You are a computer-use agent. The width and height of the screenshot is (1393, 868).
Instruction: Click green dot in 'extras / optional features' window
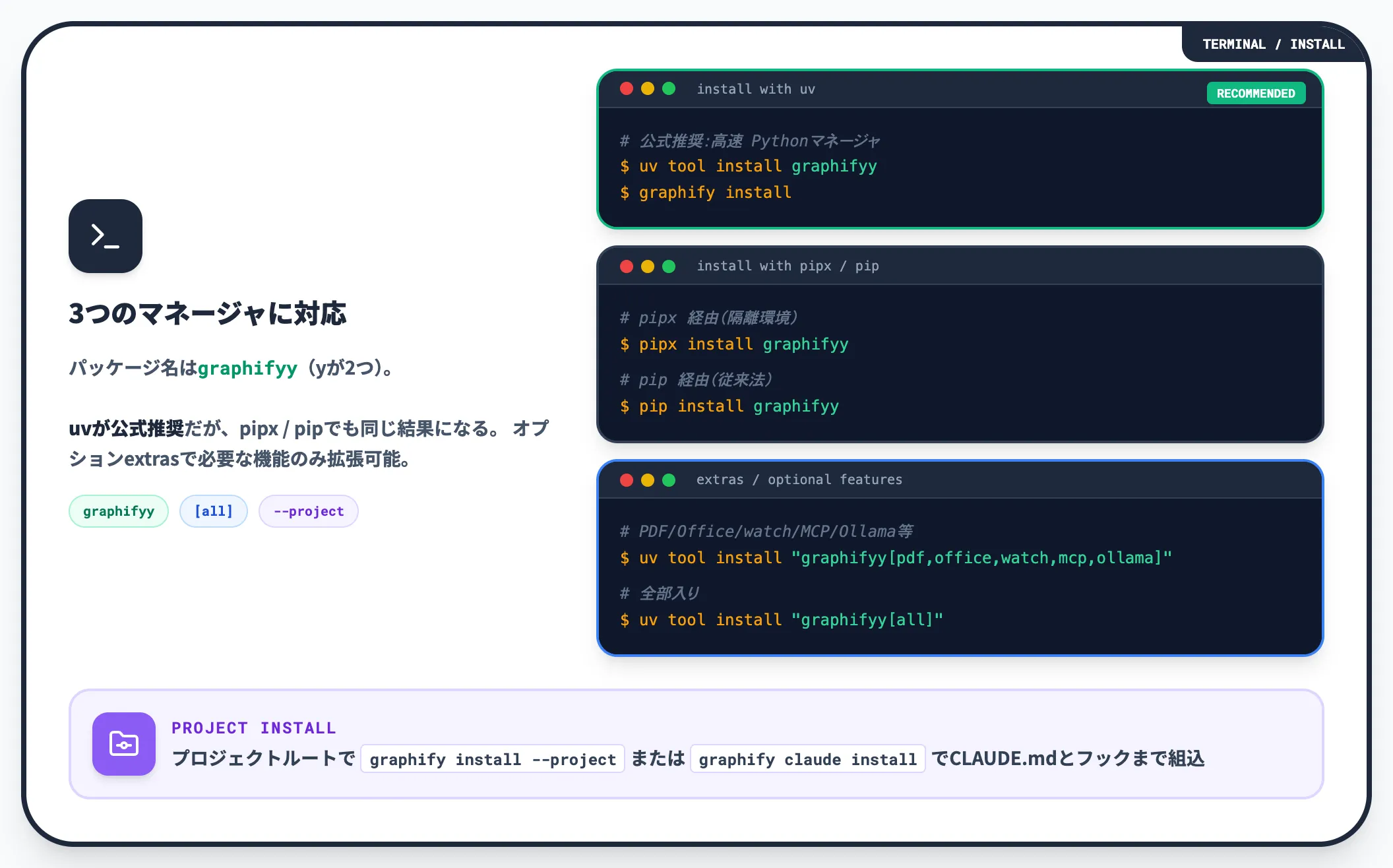pyautogui.click(x=669, y=480)
